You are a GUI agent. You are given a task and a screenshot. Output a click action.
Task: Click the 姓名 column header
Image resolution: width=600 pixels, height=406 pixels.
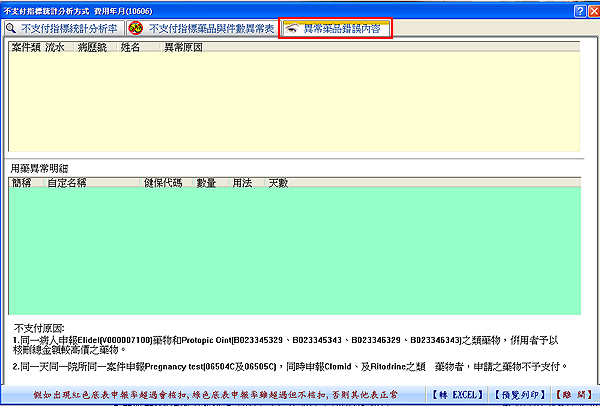[x=131, y=47]
